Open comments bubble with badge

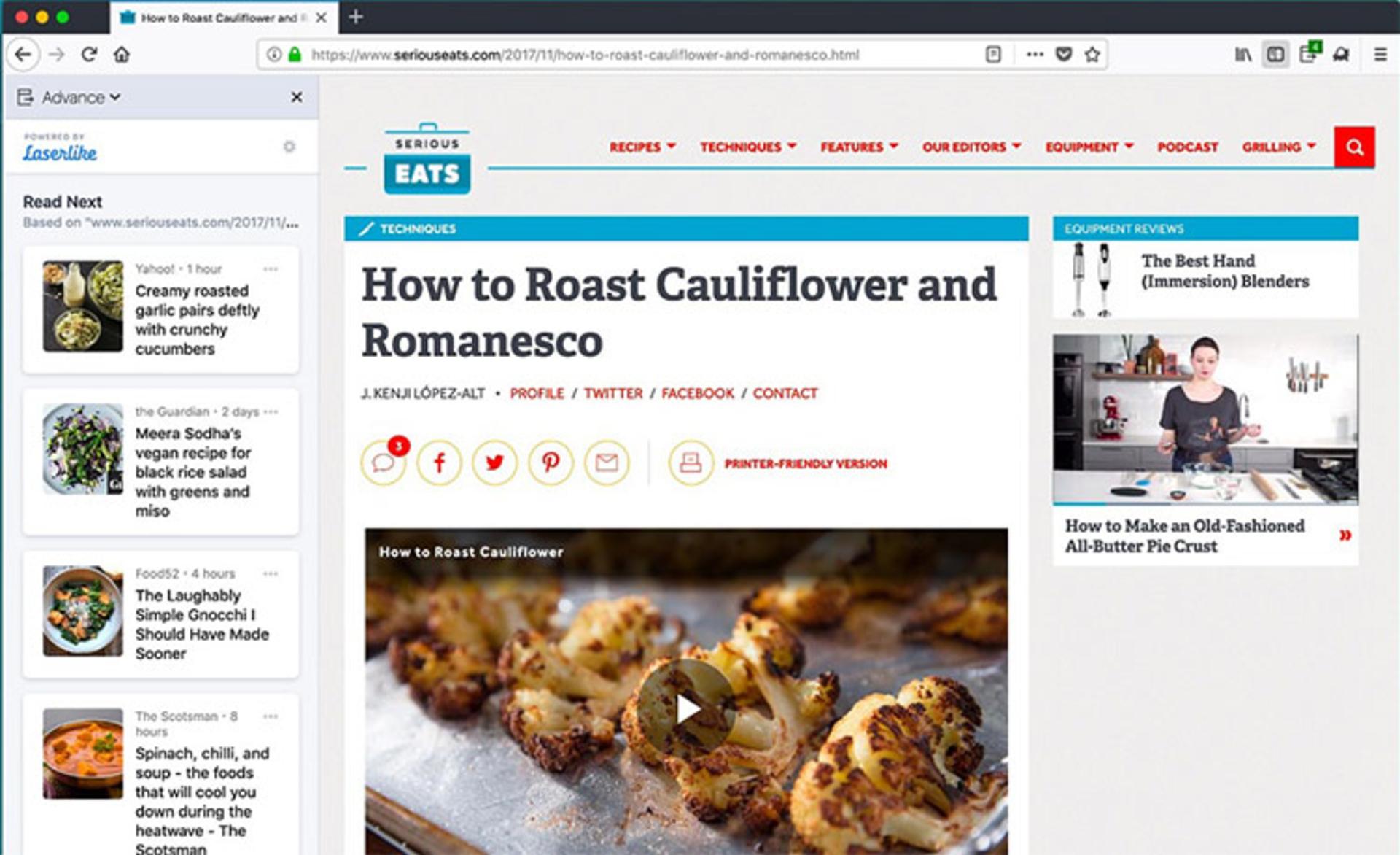pos(384,463)
